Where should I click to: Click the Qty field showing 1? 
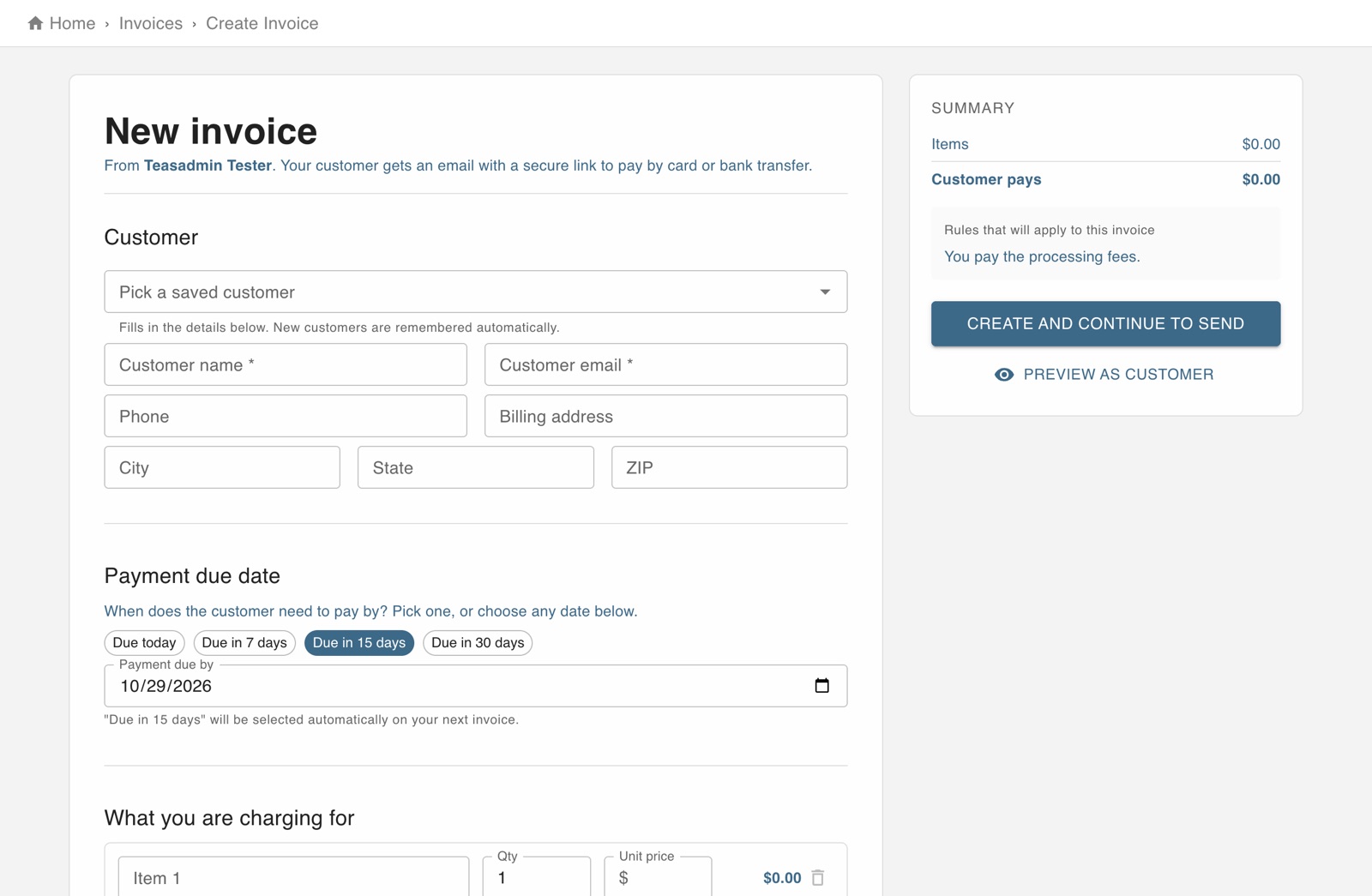[537, 877]
